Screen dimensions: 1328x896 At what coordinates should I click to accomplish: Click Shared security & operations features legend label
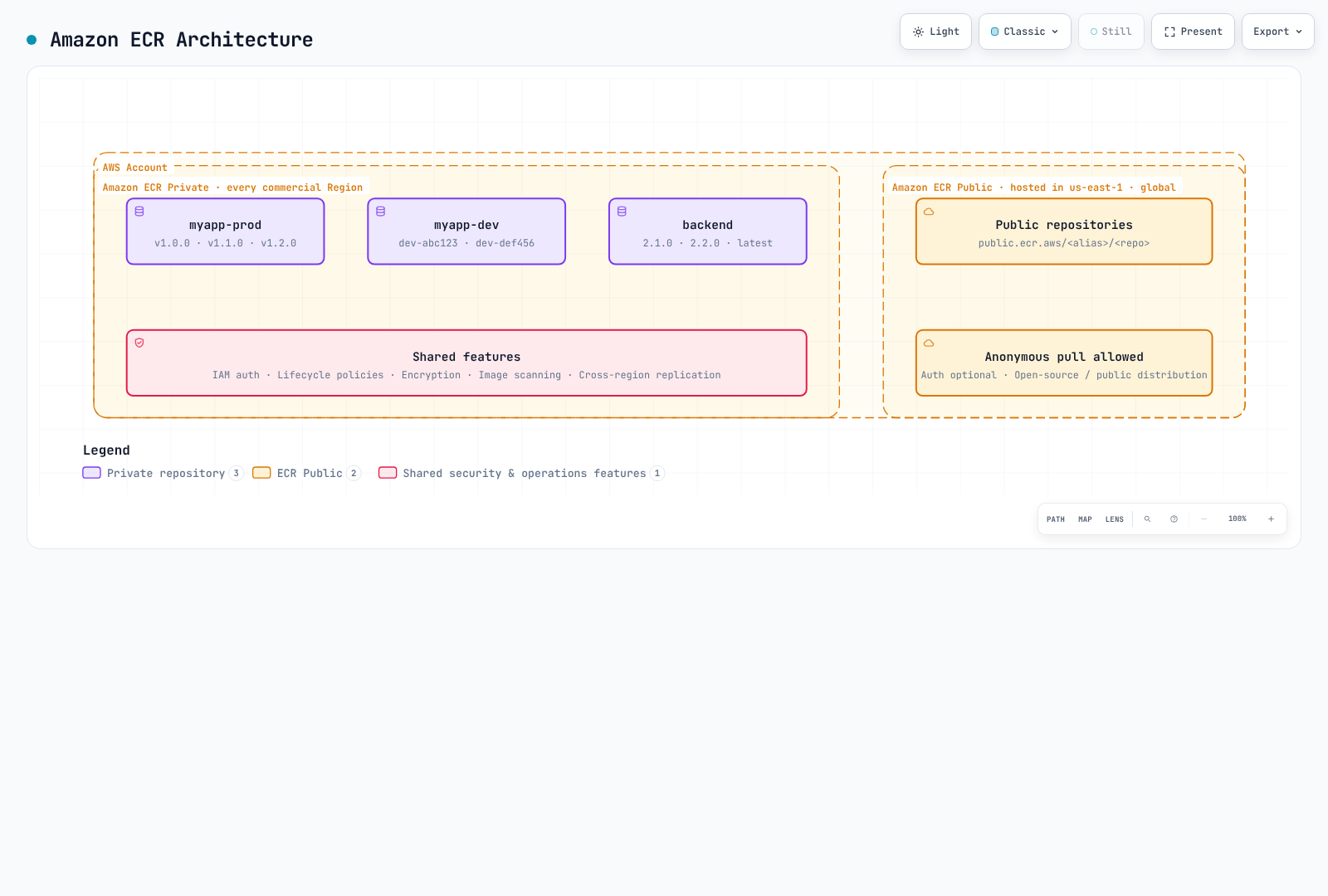click(x=525, y=474)
